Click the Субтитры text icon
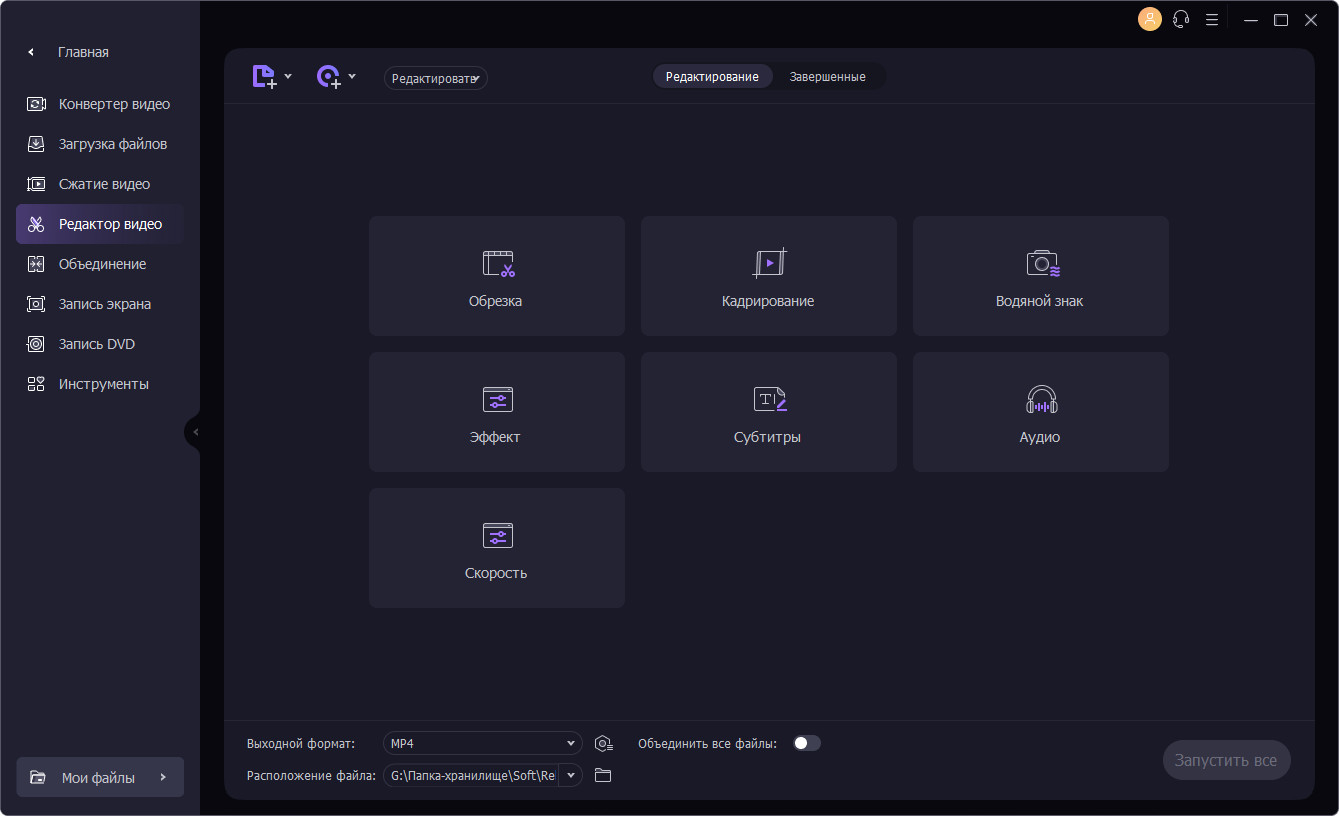The image size is (1339, 816). [x=770, y=400]
